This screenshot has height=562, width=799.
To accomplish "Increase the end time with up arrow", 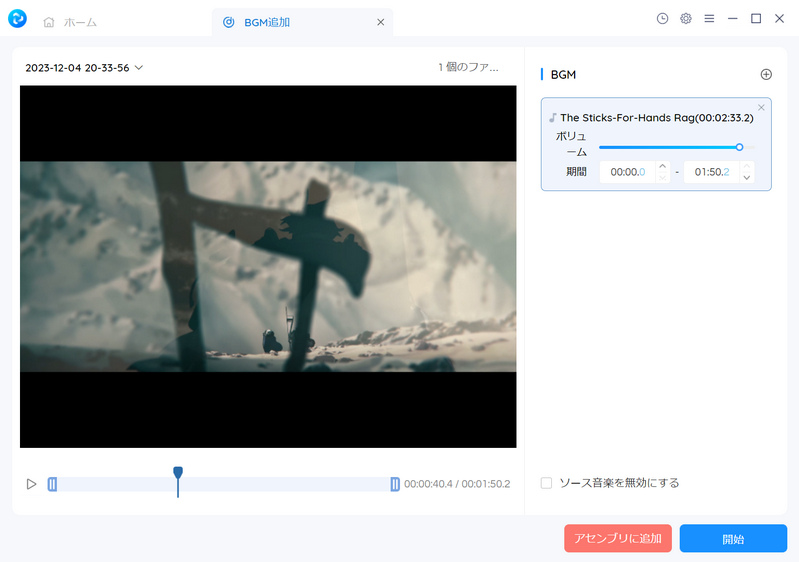I will click(x=747, y=166).
